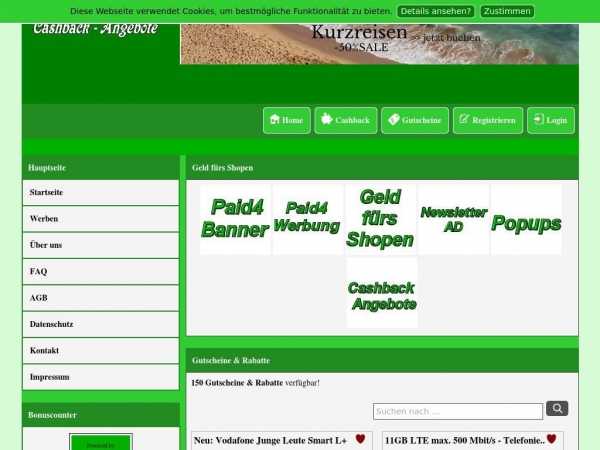Click heart icon on 11GB LTE offer
The width and height of the screenshot is (600, 450).
(x=551, y=439)
